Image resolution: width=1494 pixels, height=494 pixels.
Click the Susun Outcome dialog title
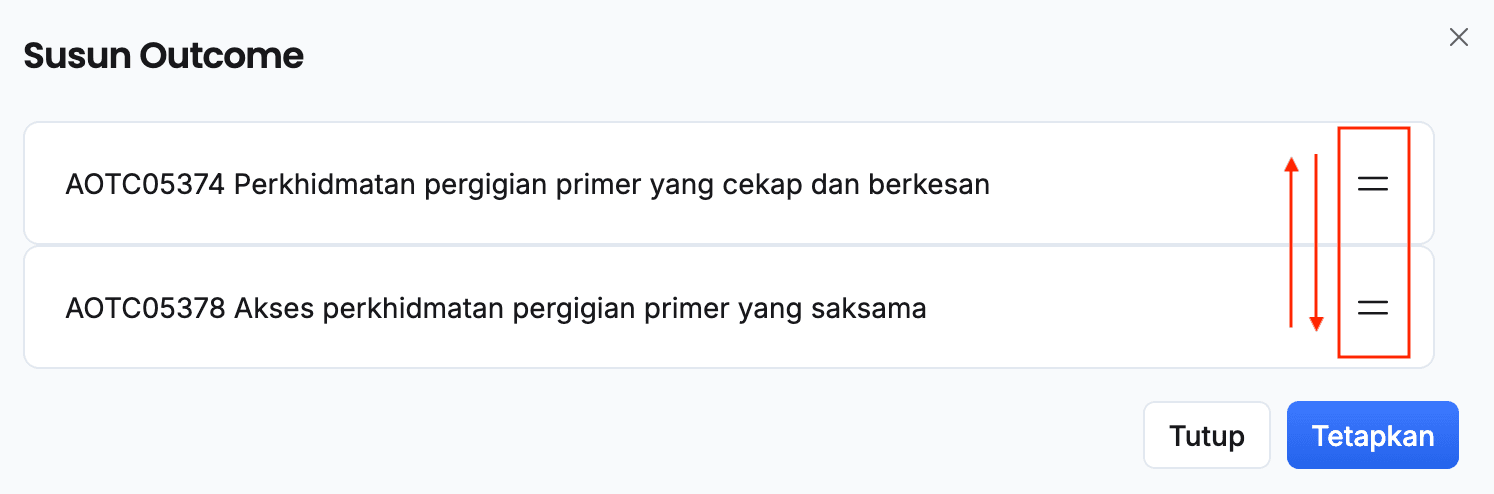click(163, 56)
